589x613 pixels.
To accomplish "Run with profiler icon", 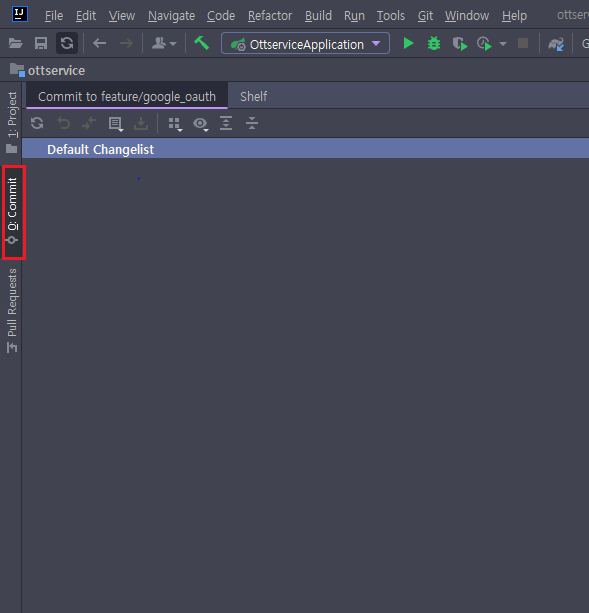I will point(484,43).
